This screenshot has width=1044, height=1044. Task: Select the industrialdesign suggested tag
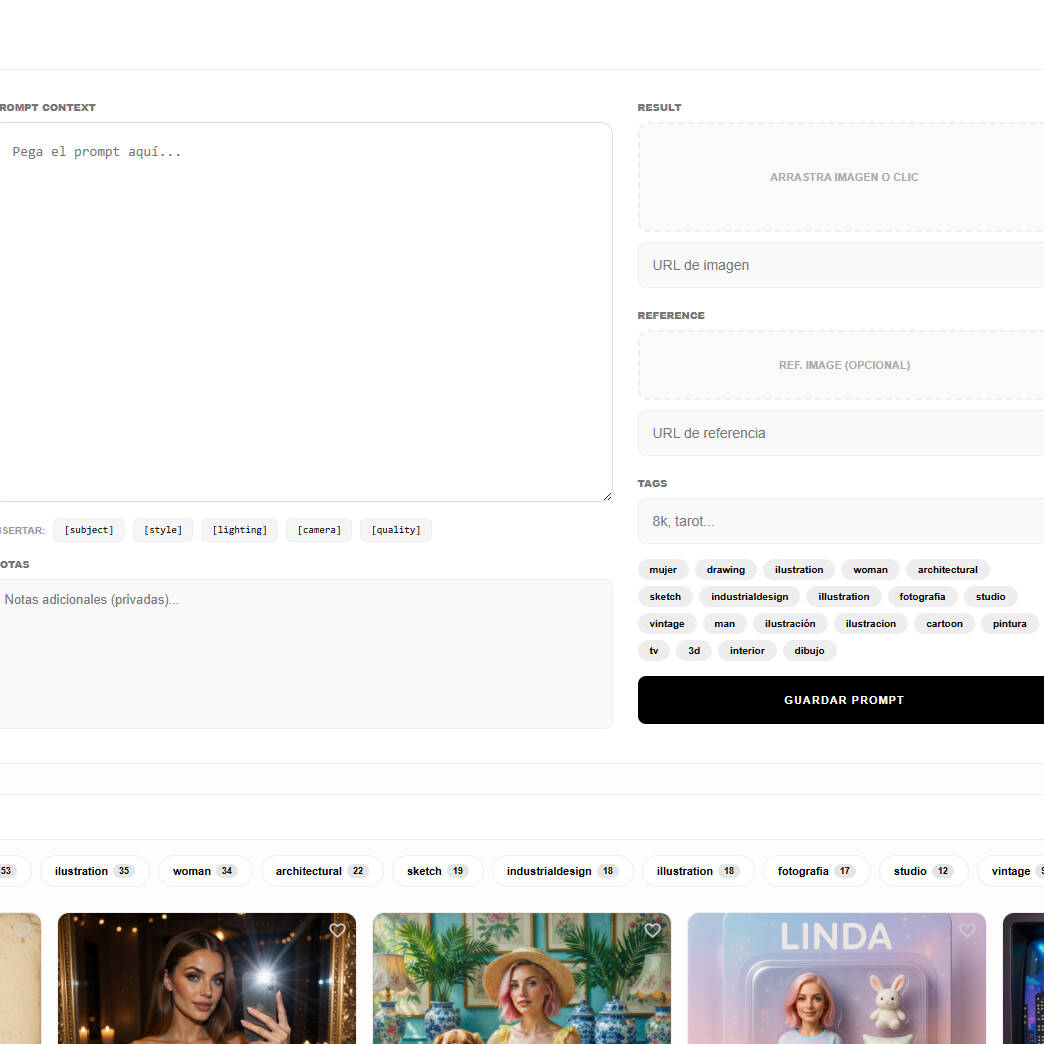(x=749, y=597)
